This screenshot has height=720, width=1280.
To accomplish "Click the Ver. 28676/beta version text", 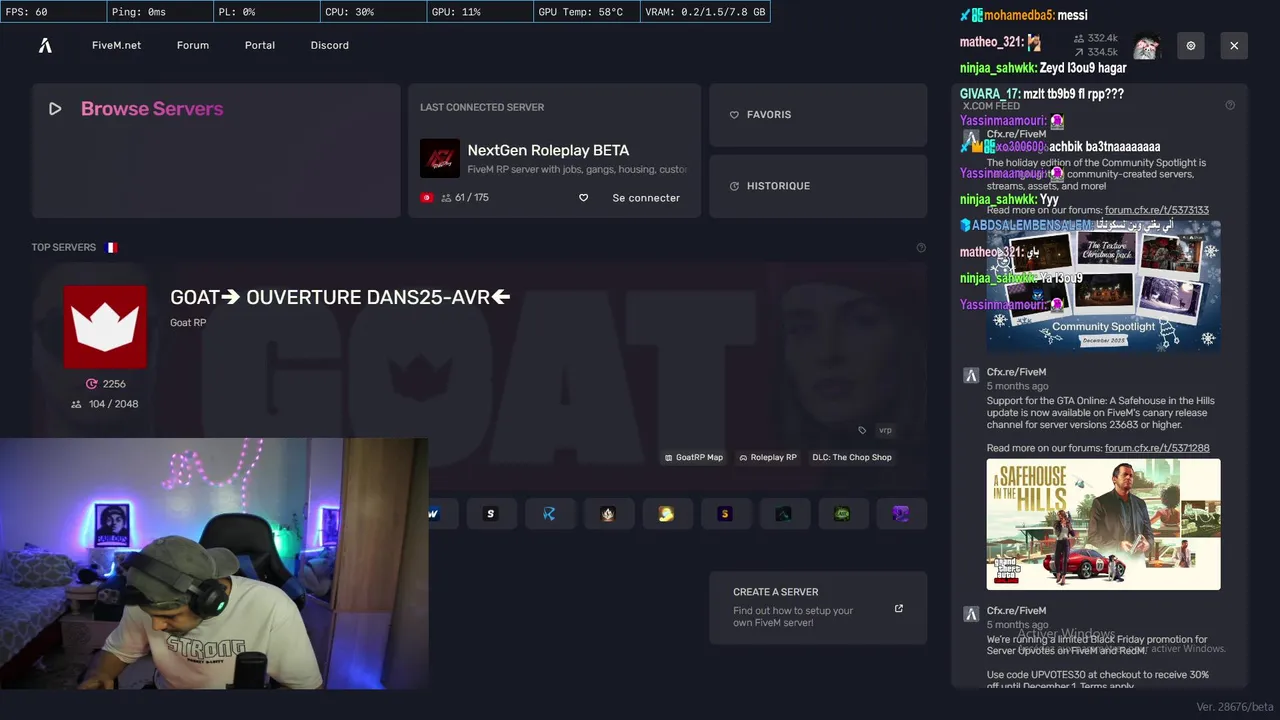I will click(x=1235, y=707).
